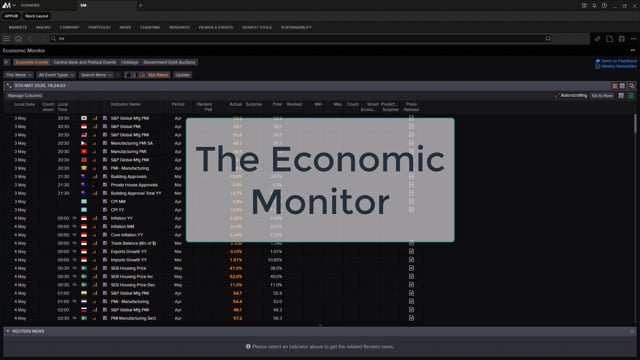
Task: Switch to the TOPNEWS window tab
Action: (30, 5)
